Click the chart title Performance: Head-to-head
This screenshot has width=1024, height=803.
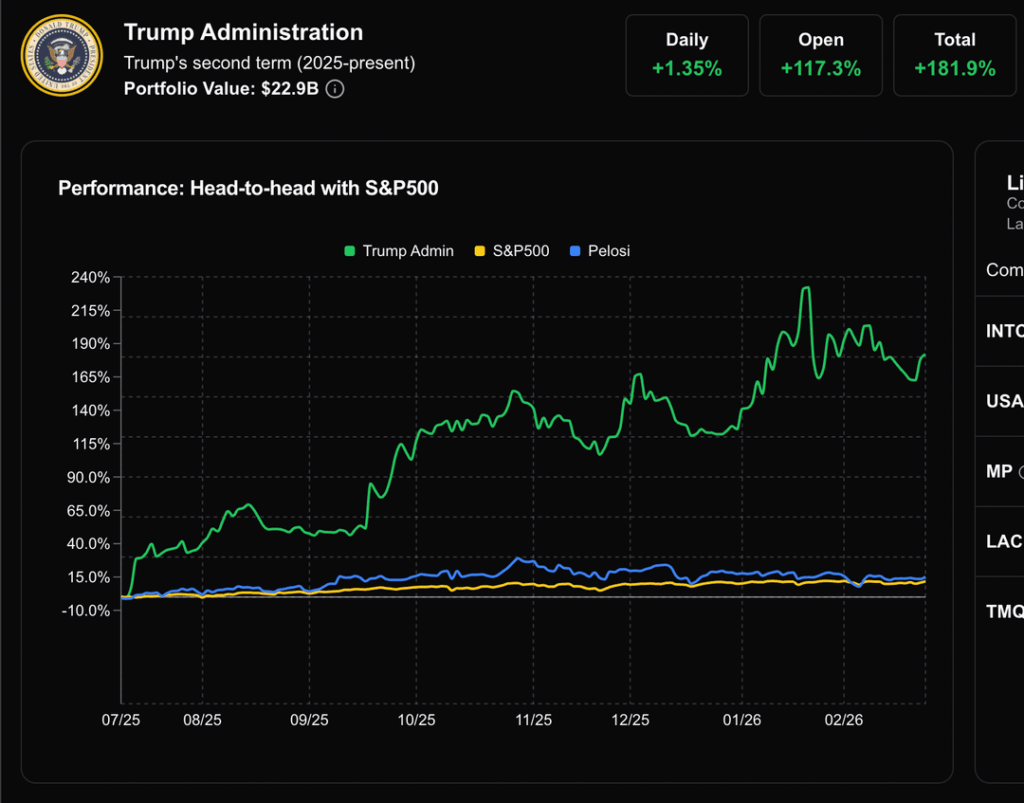pos(250,188)
